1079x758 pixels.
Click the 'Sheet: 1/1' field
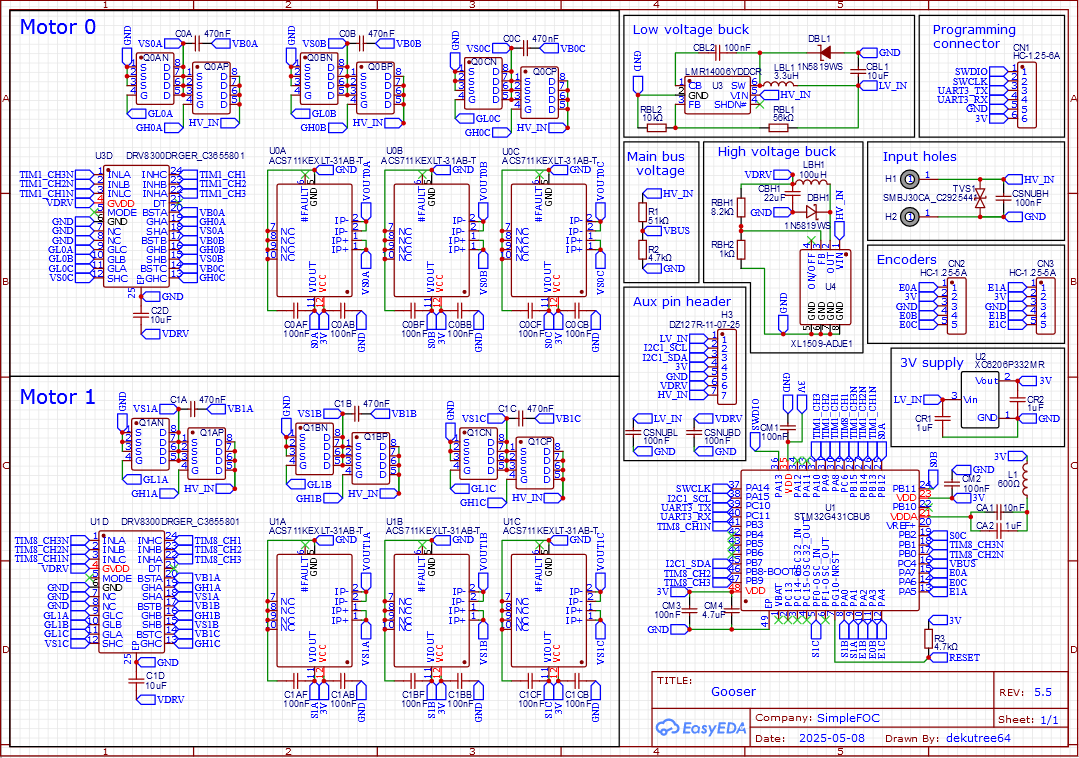(1028, 719)
